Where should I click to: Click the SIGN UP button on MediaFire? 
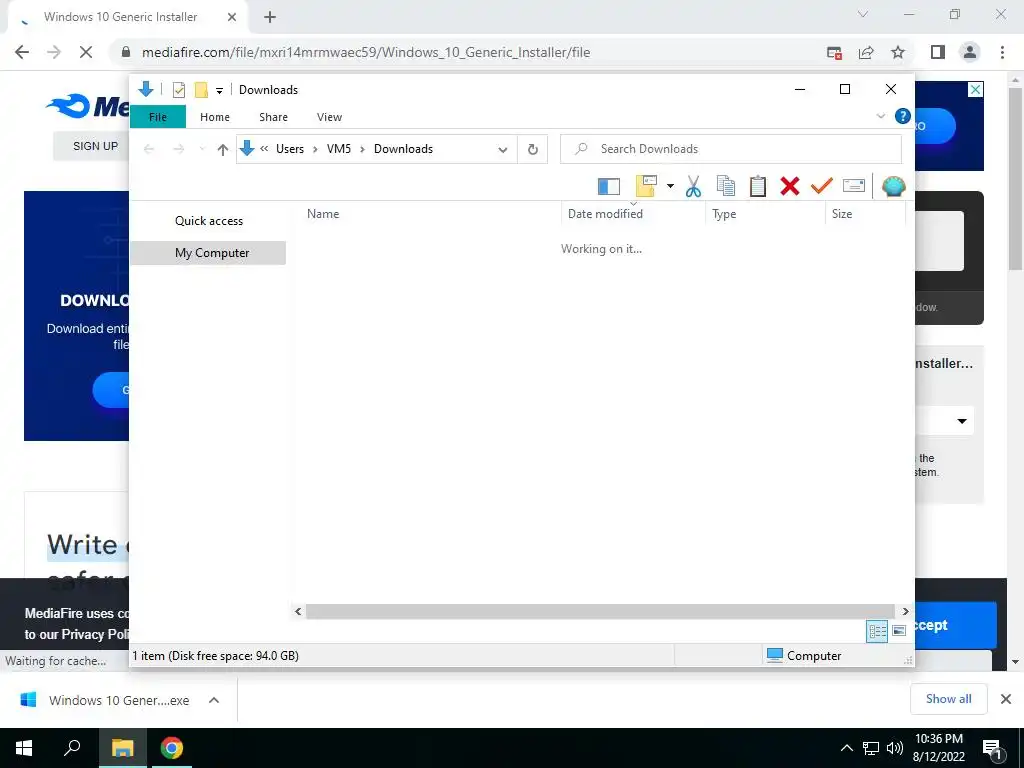tap(95, 146)
